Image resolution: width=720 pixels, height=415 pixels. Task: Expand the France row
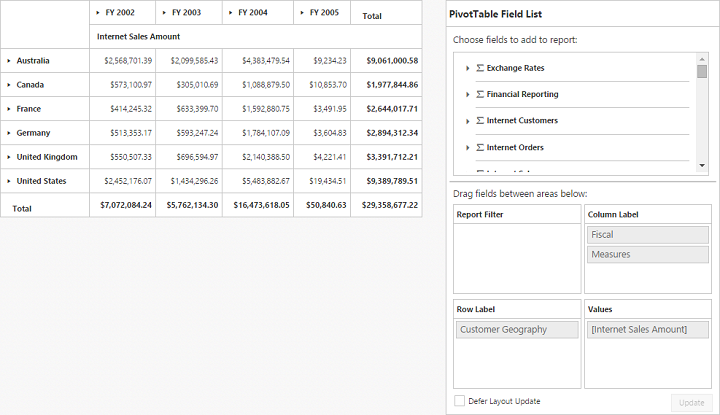point(9,109)
